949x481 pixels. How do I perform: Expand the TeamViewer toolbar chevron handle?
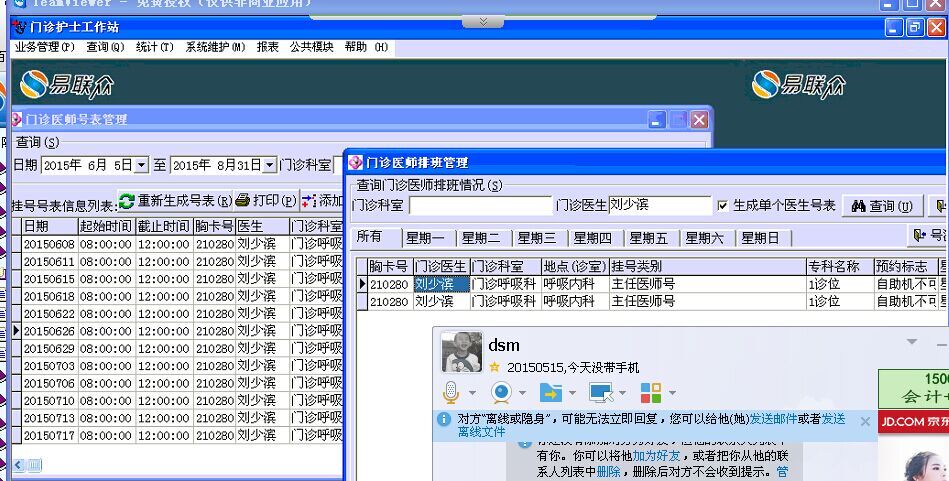pos(483,22)
